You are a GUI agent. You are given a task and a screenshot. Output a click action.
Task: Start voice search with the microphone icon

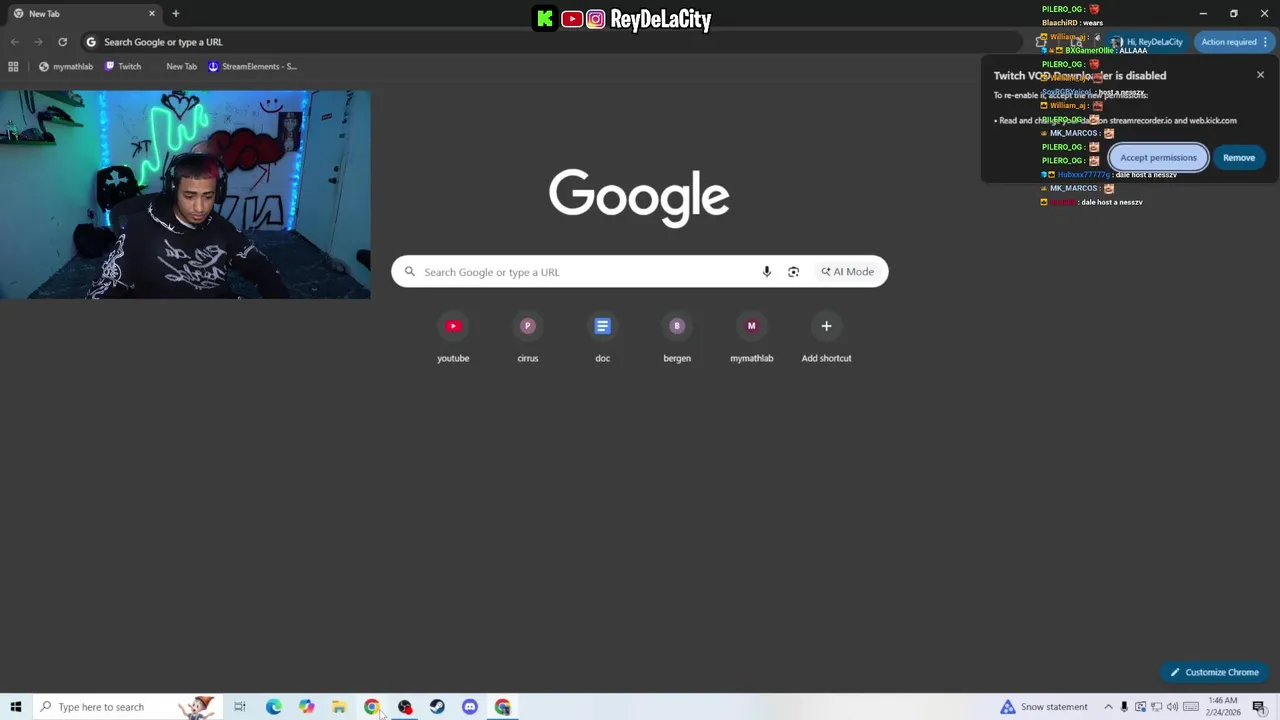pyautogui.click(x=767, y=272)
